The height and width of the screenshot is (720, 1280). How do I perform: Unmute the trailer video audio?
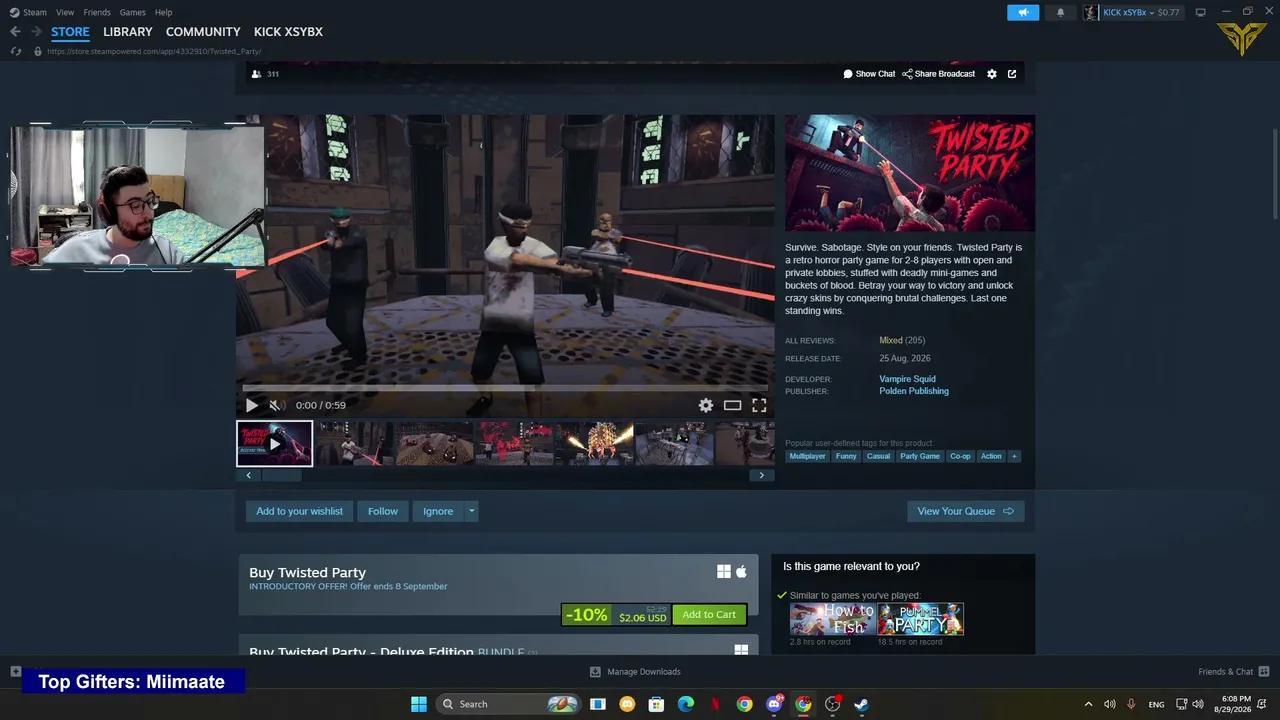pos(275,405)
